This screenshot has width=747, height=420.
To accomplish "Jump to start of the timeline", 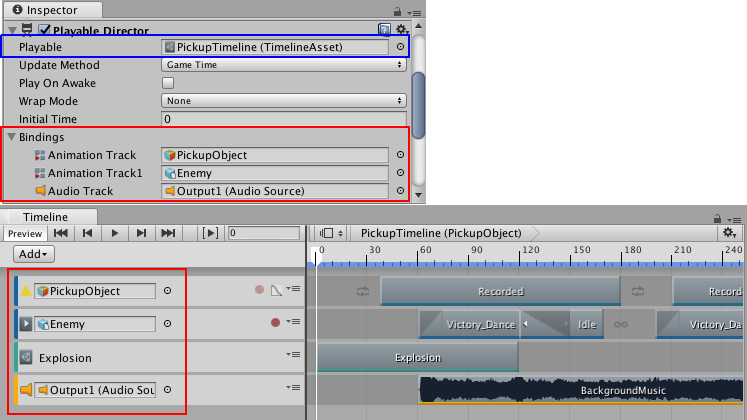I will coord(61,233).
